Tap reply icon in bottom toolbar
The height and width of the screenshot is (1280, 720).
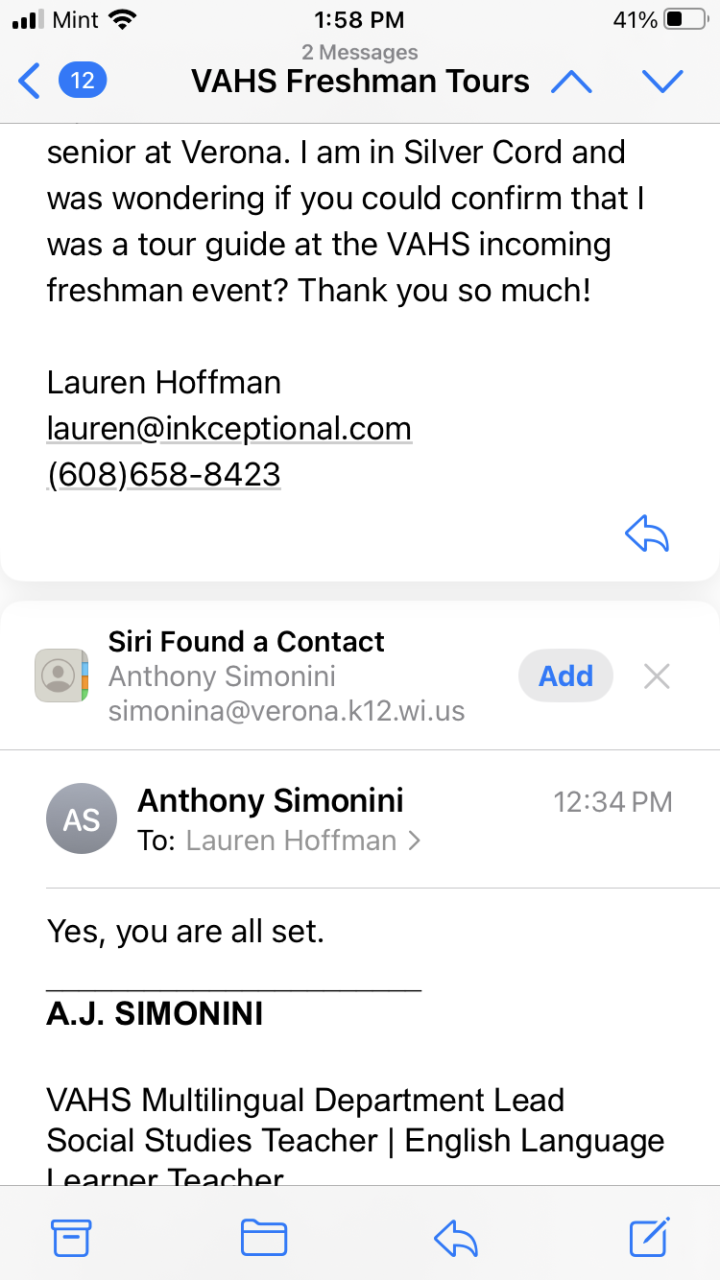pos(456,1238)
